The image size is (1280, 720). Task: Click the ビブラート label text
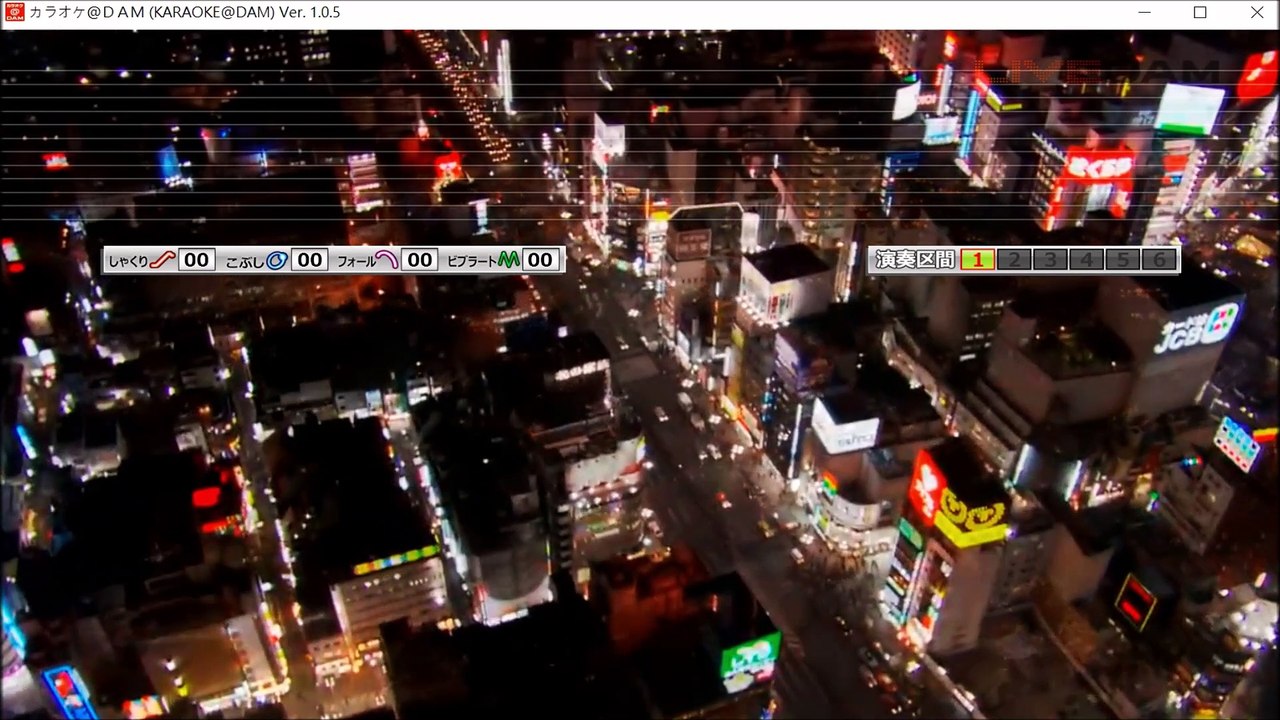coord(472,261)
